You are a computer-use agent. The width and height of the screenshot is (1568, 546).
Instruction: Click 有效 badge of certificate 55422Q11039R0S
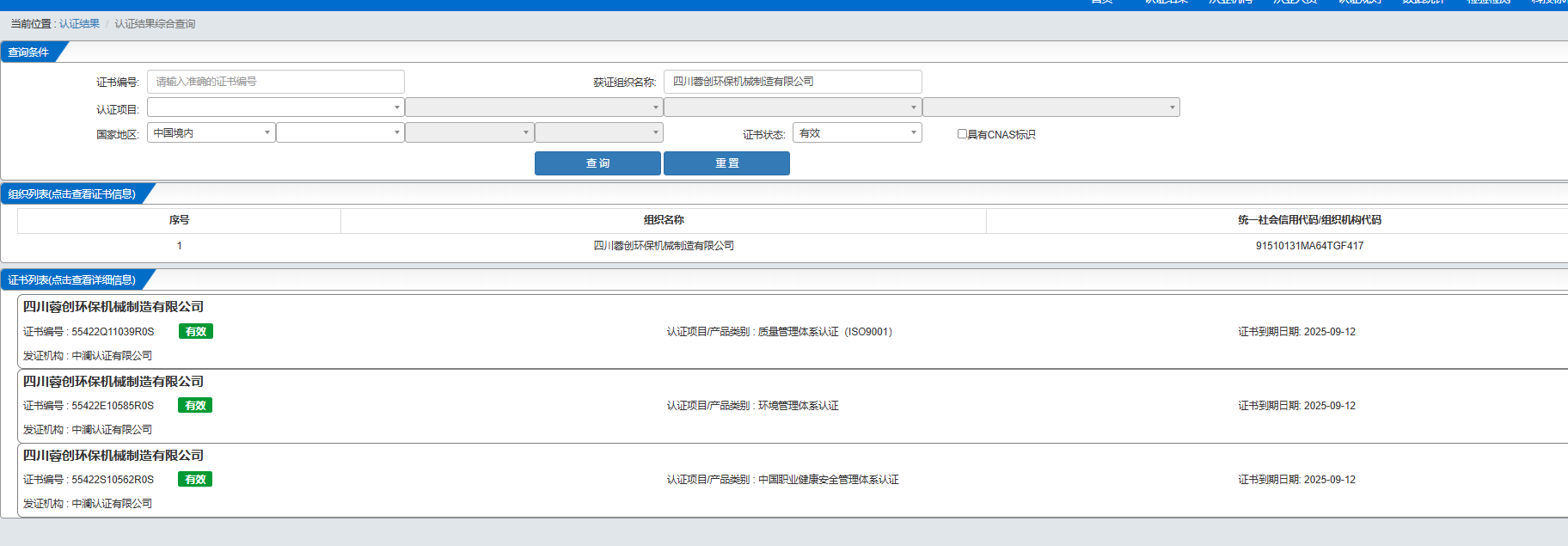[196, 332]
